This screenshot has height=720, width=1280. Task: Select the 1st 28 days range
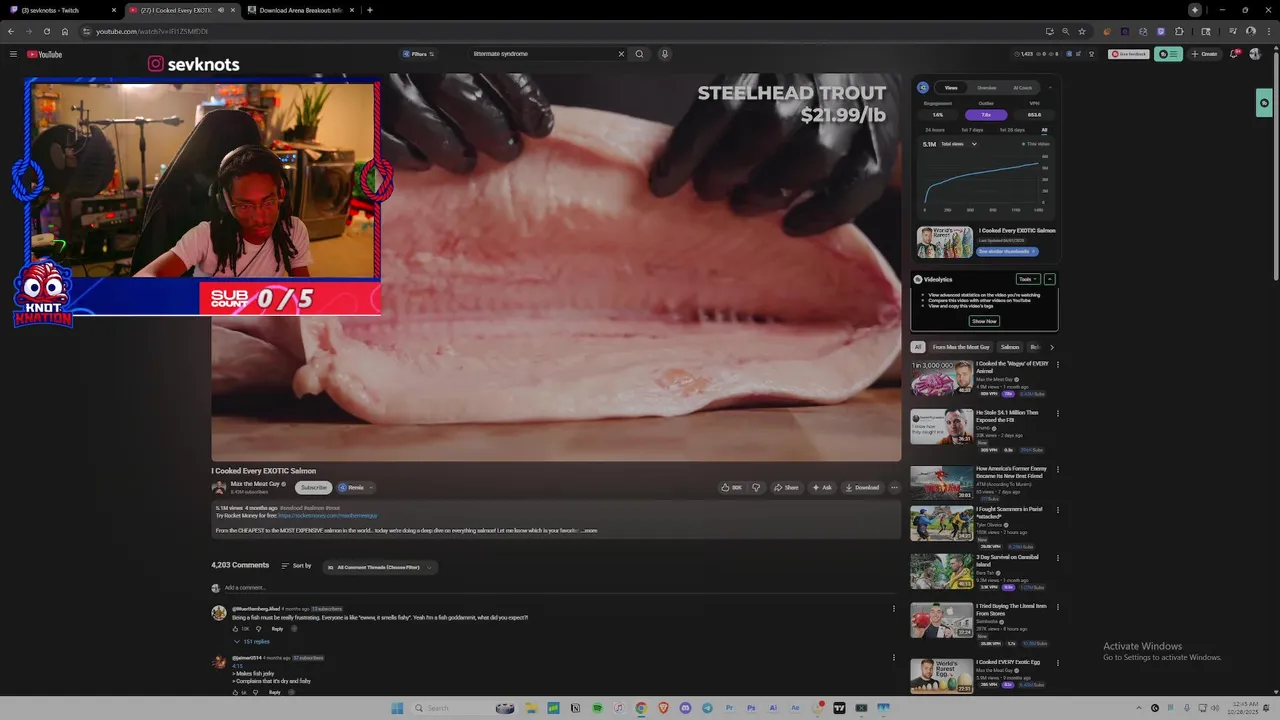pyautogui.click(x=1011, y=130)
